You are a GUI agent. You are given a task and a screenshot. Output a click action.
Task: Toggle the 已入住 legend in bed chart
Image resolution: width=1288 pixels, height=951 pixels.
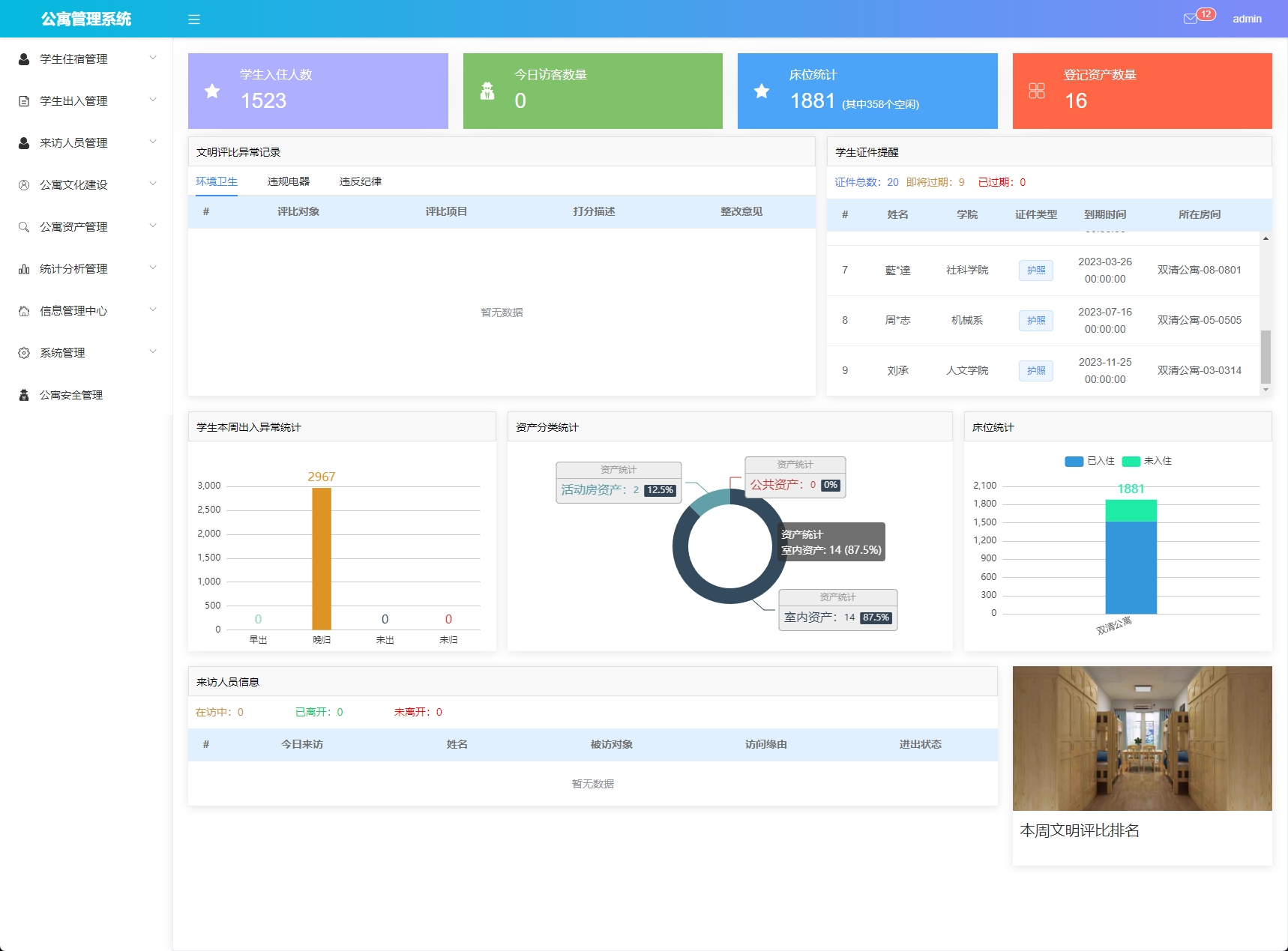pos(1089,461)
